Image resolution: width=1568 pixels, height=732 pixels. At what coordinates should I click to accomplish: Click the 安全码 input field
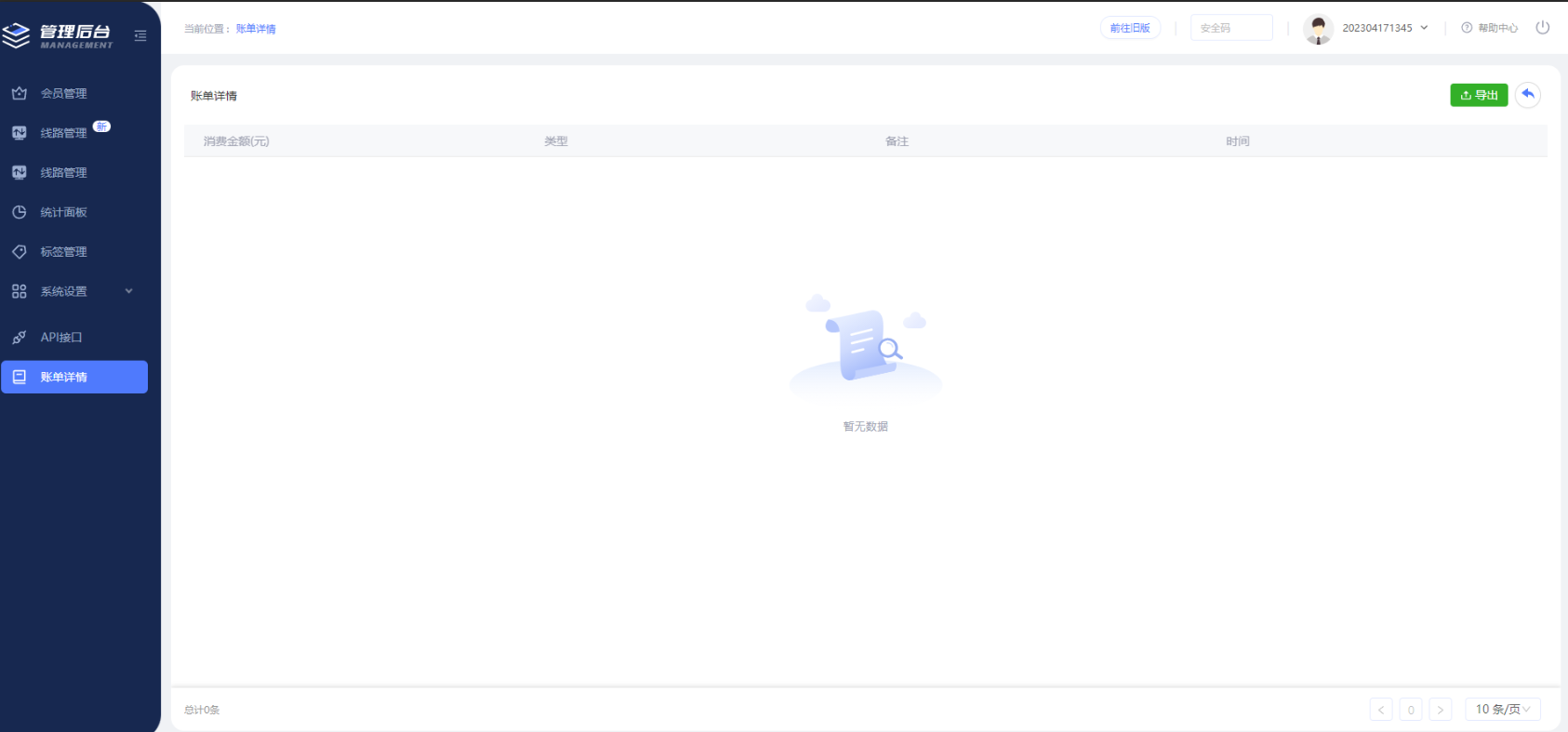pos(1231,28)
